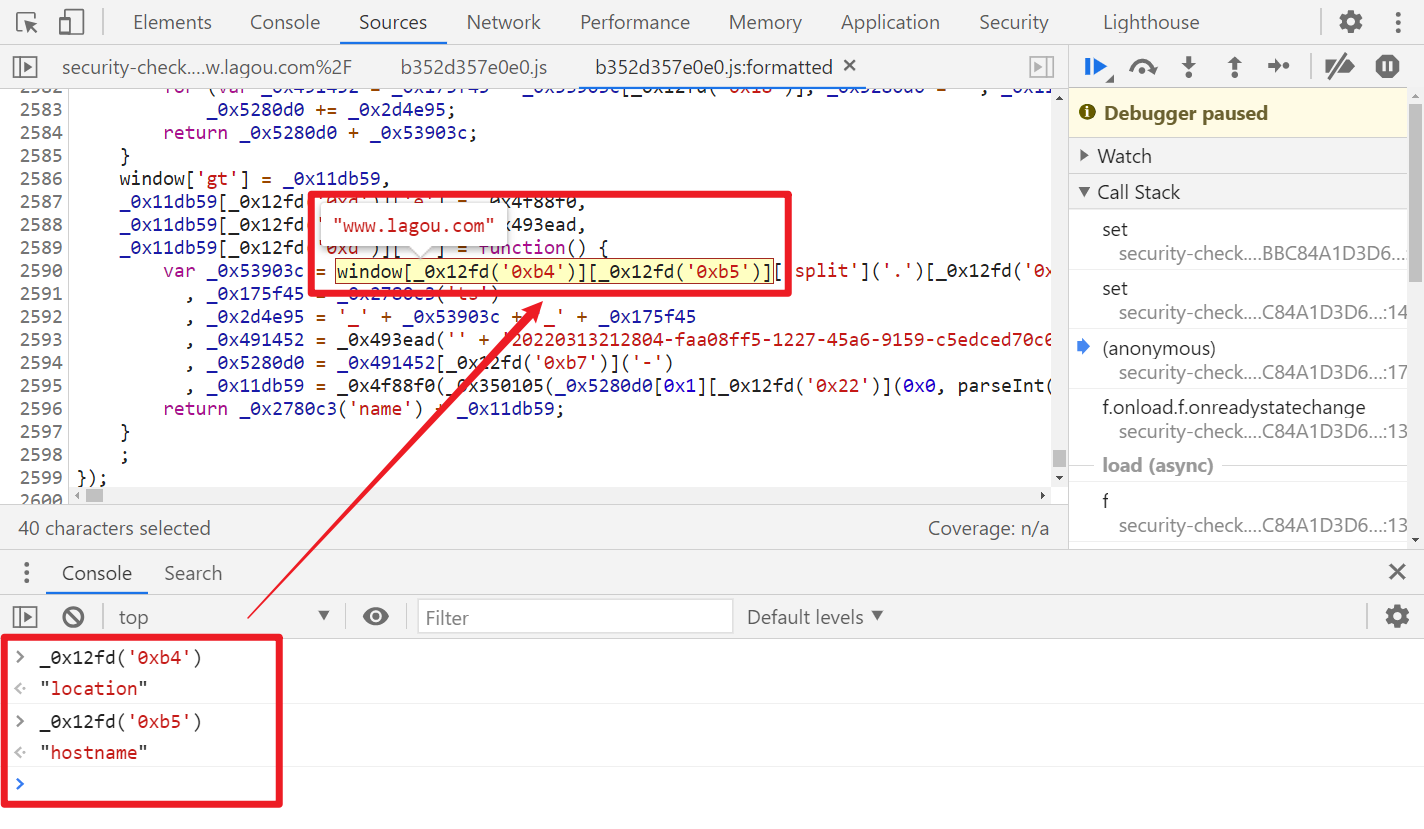Image resolution: width=1424 pixels, height=829 pixels.
Task: Click the Coverage: n/a status text
Action: pos(988,528)
